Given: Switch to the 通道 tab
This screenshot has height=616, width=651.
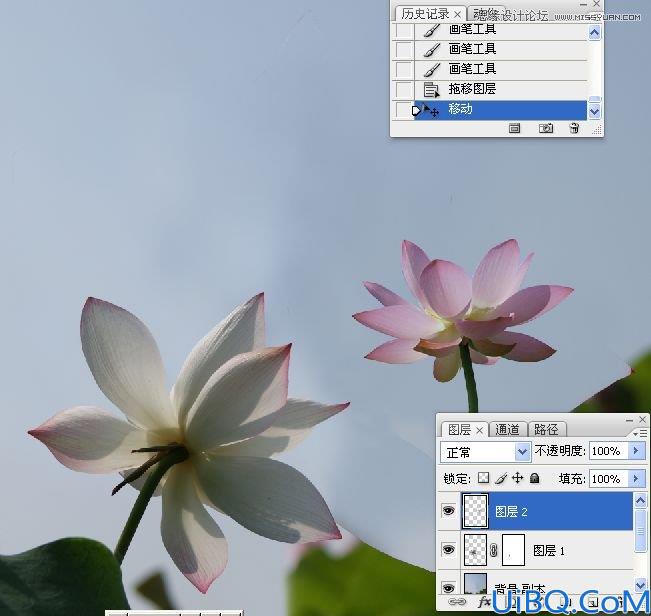Looking at the screenshot, I should click(507, 429).
